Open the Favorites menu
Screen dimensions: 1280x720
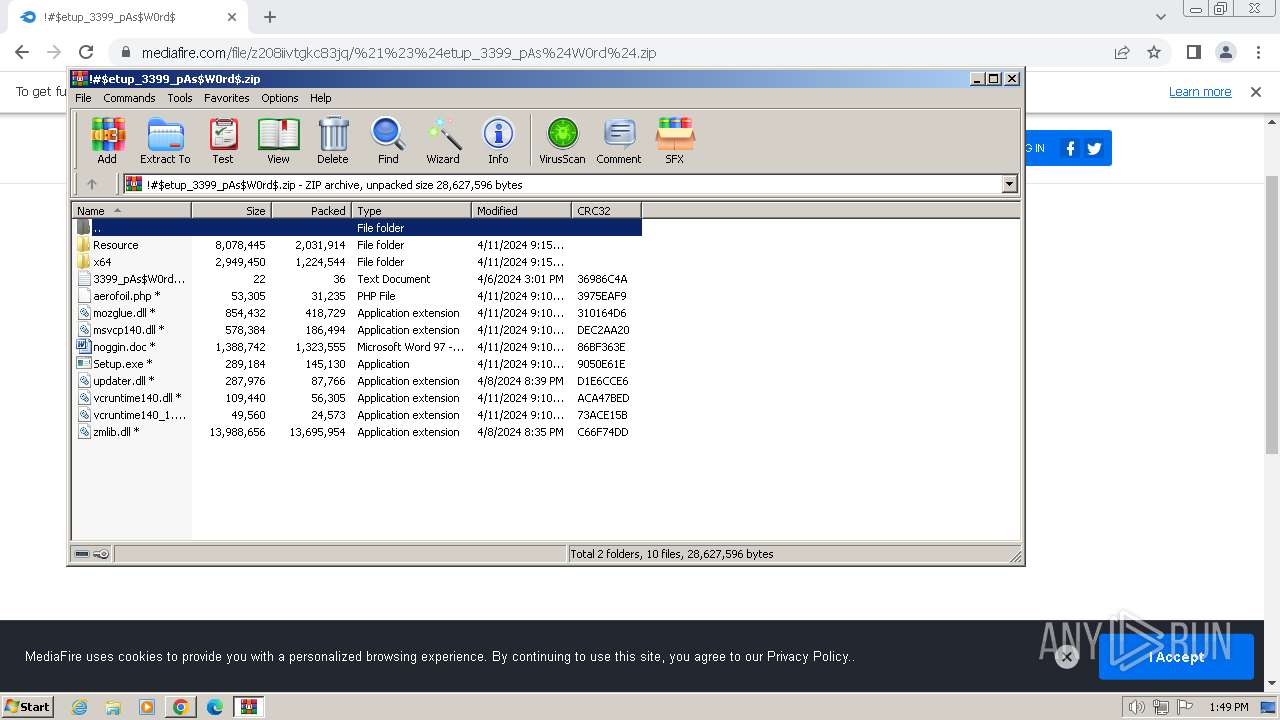[227, 98]
